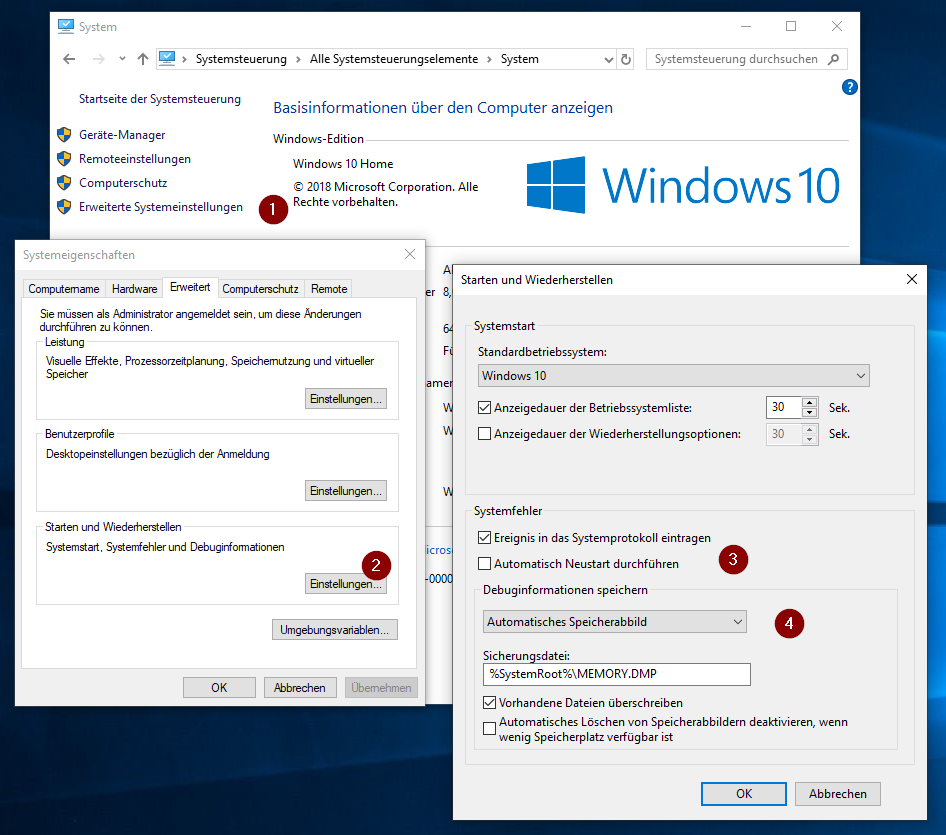
Task: Open Starten und Wiederherstellen Einstellungen button
Action: [346, 584]
